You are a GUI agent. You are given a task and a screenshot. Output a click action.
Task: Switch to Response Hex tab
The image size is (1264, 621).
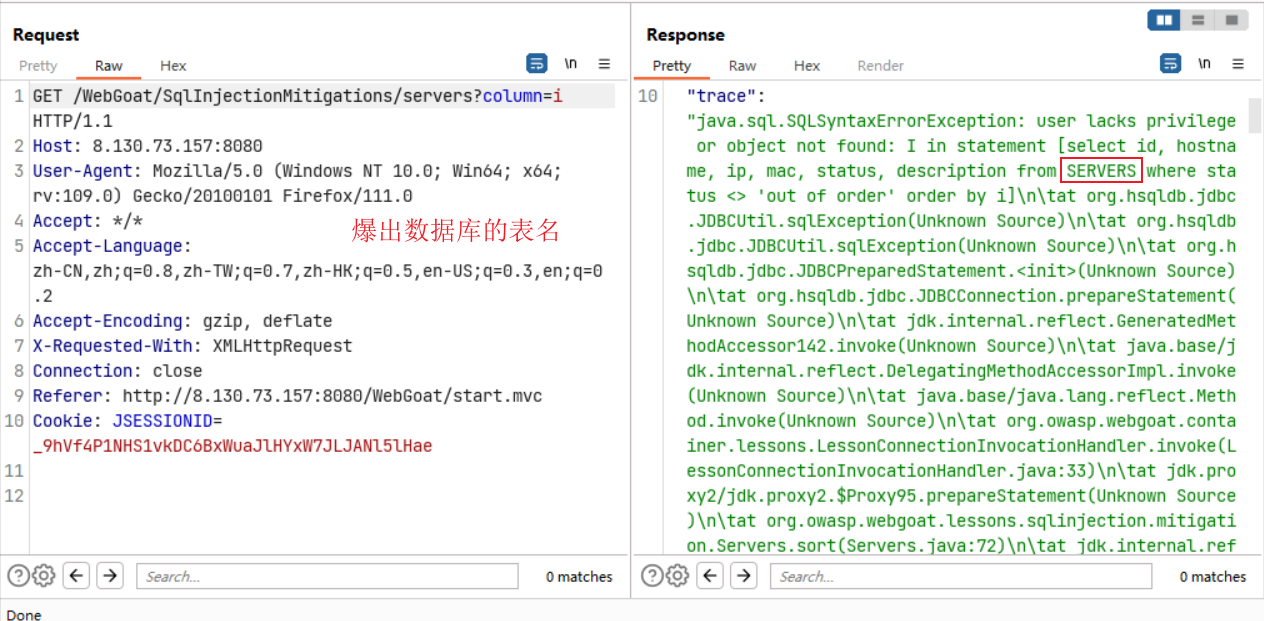coord(806,66)
